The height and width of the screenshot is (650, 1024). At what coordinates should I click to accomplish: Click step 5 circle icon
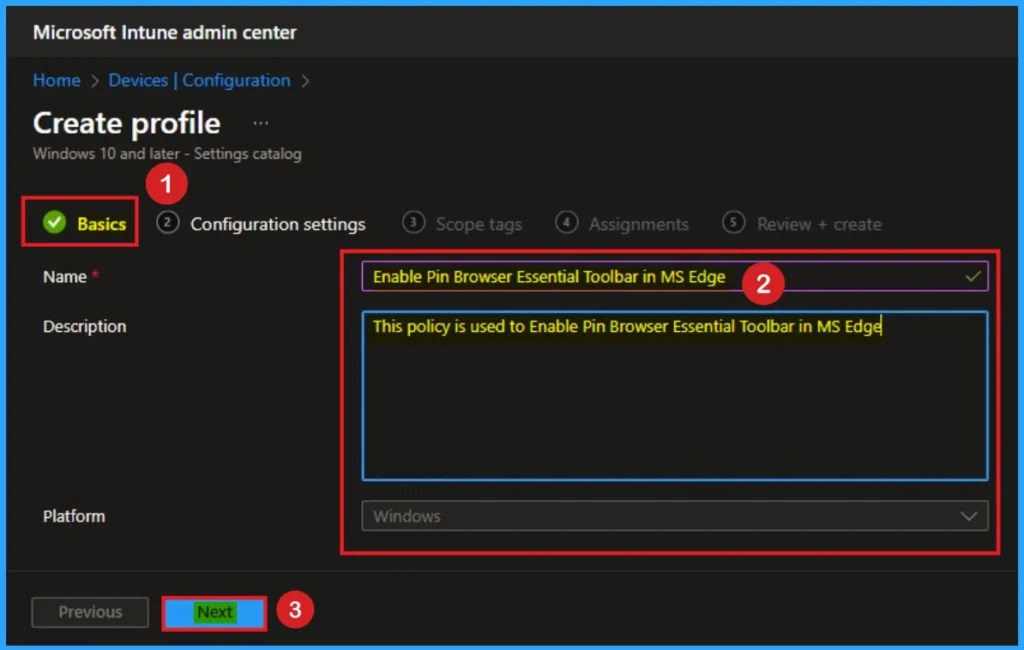(733, 222)
